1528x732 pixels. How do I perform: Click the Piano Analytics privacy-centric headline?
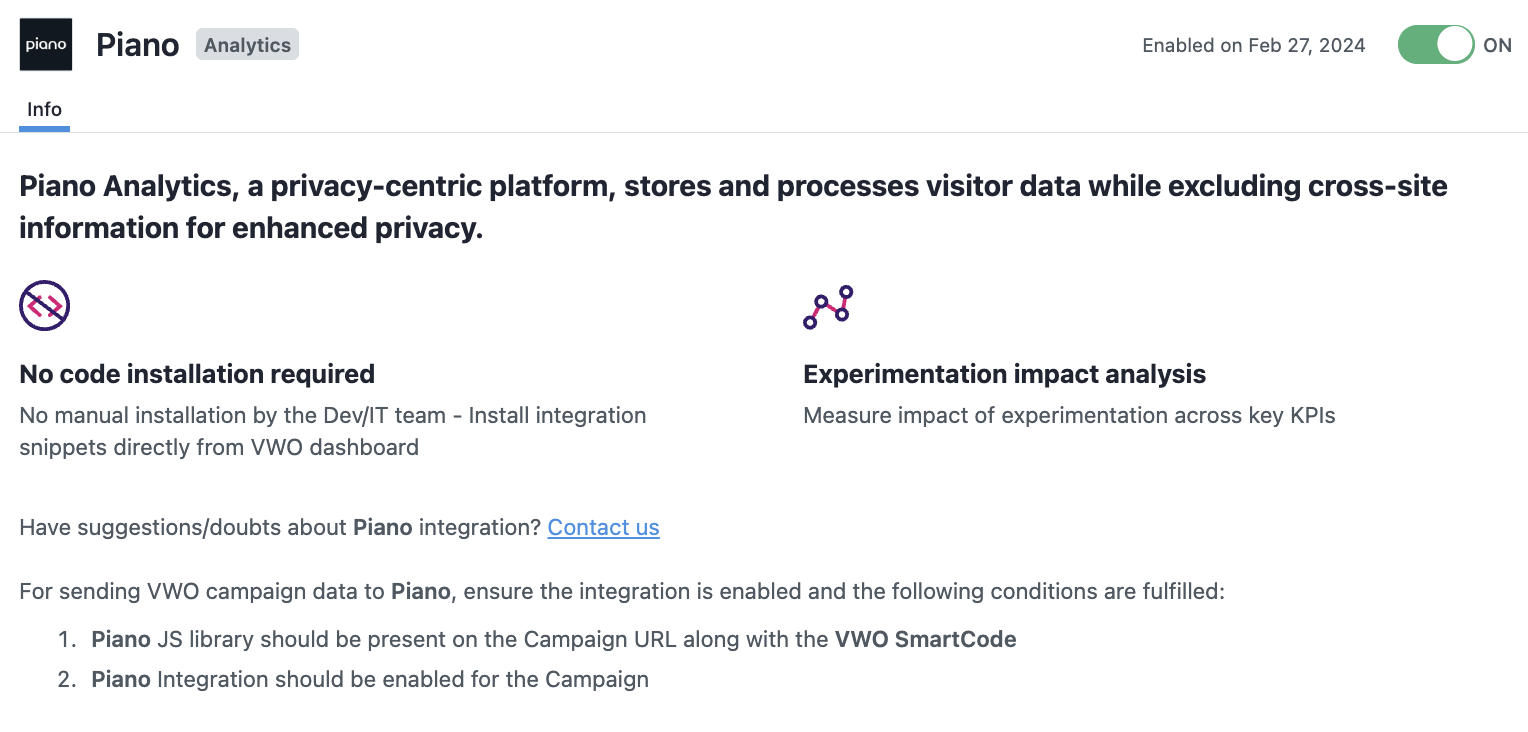pyautogui.click(x=733, y=207)
